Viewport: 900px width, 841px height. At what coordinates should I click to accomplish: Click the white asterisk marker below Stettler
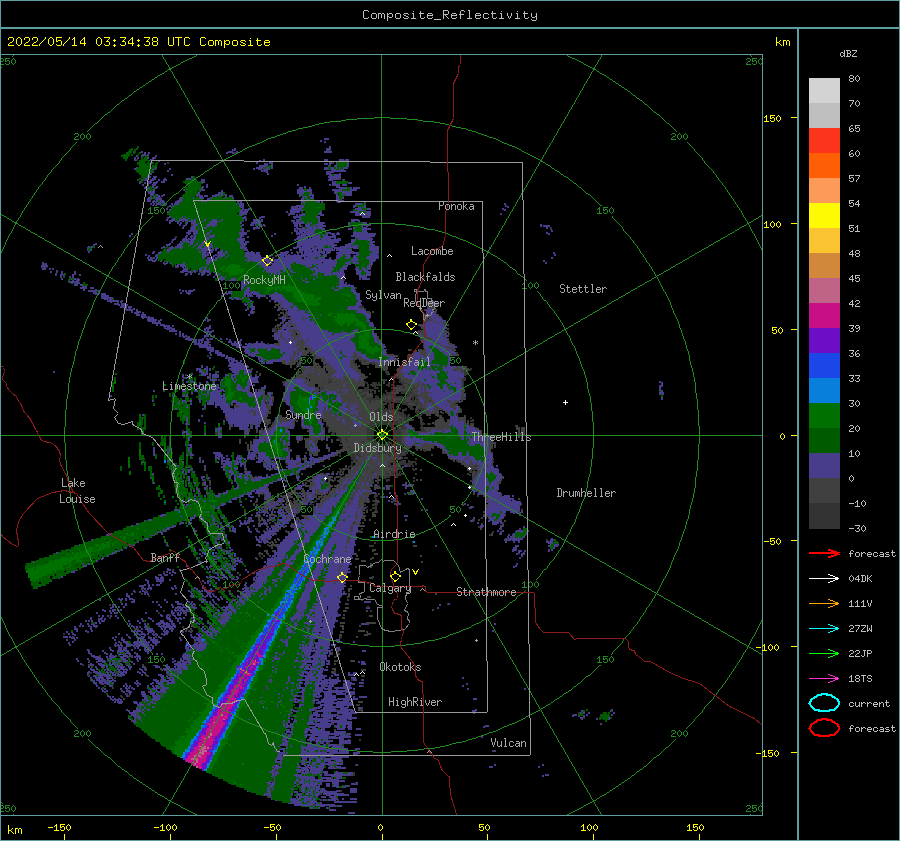[x=475, y=343]
